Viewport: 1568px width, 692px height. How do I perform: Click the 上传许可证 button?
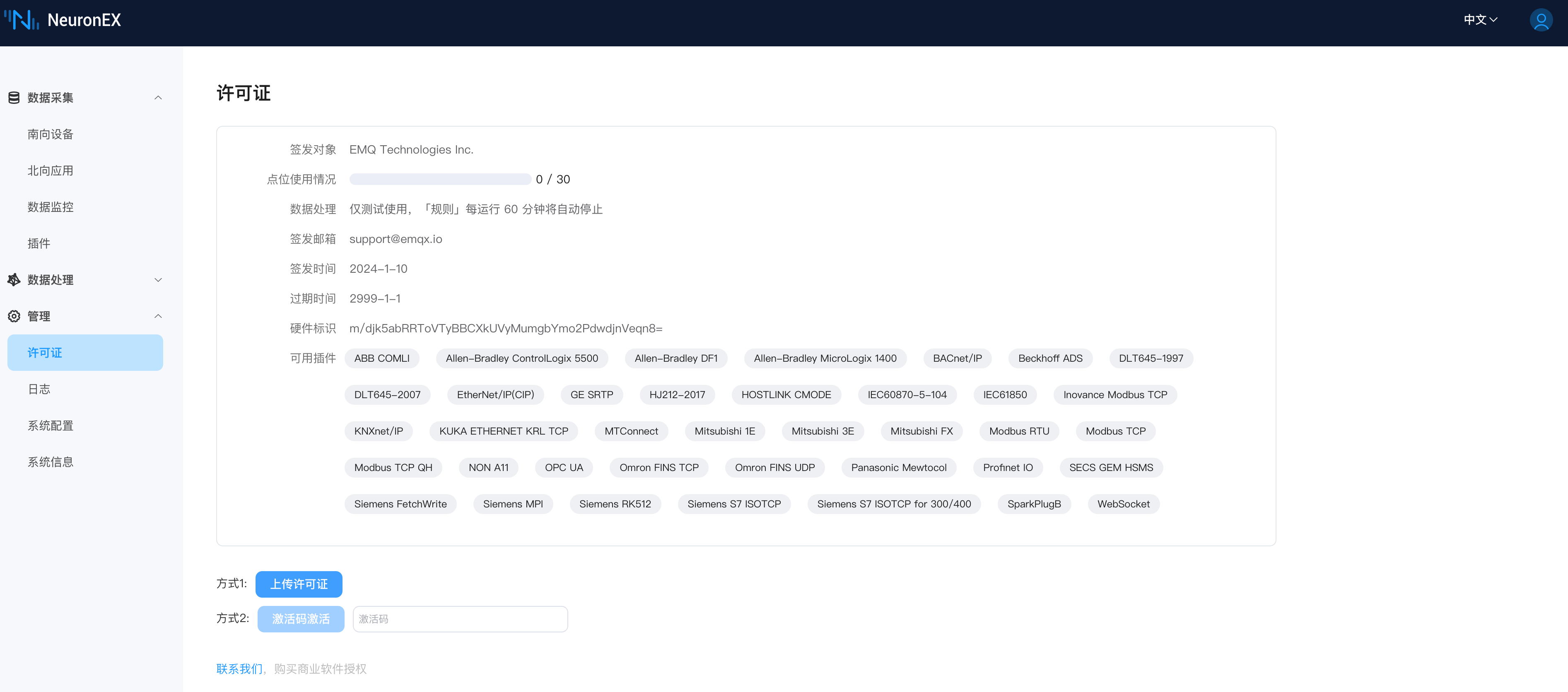click(x=299, y=584)
